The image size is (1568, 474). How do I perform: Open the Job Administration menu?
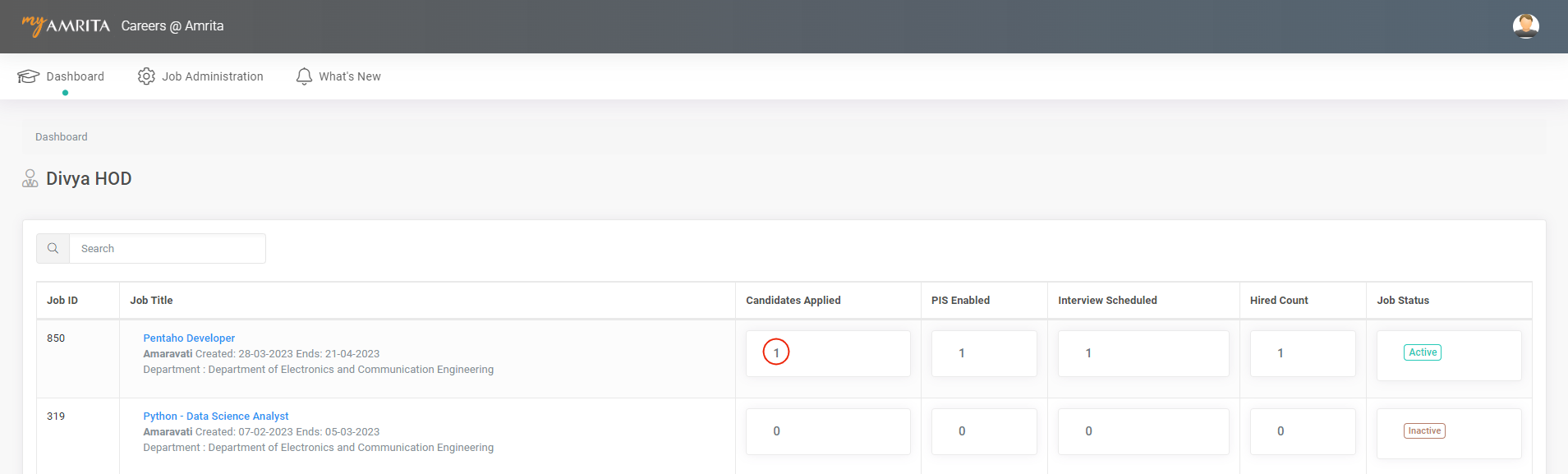pyautogui.click(x=212, y=76)
